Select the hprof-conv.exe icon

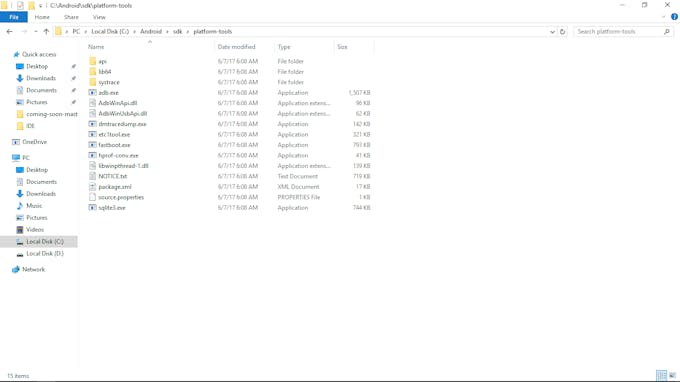[x=92, y=155]
